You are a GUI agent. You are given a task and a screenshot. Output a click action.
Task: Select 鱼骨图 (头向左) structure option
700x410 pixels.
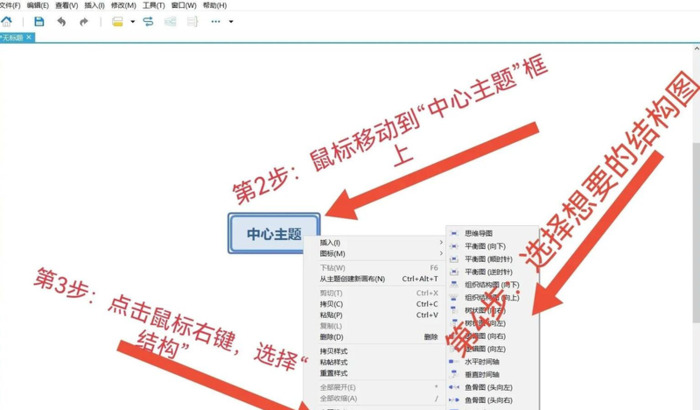(492, 387)
